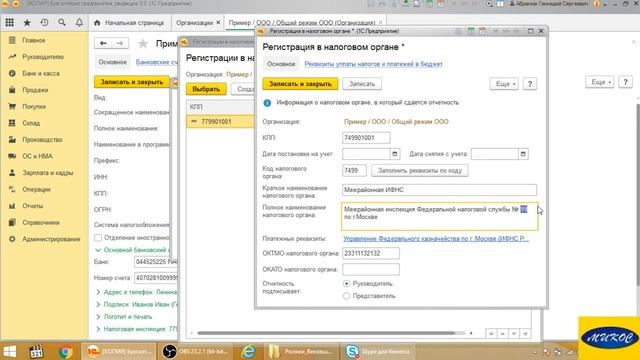Open Chrome from the taskbar

(x=65, y=351)
